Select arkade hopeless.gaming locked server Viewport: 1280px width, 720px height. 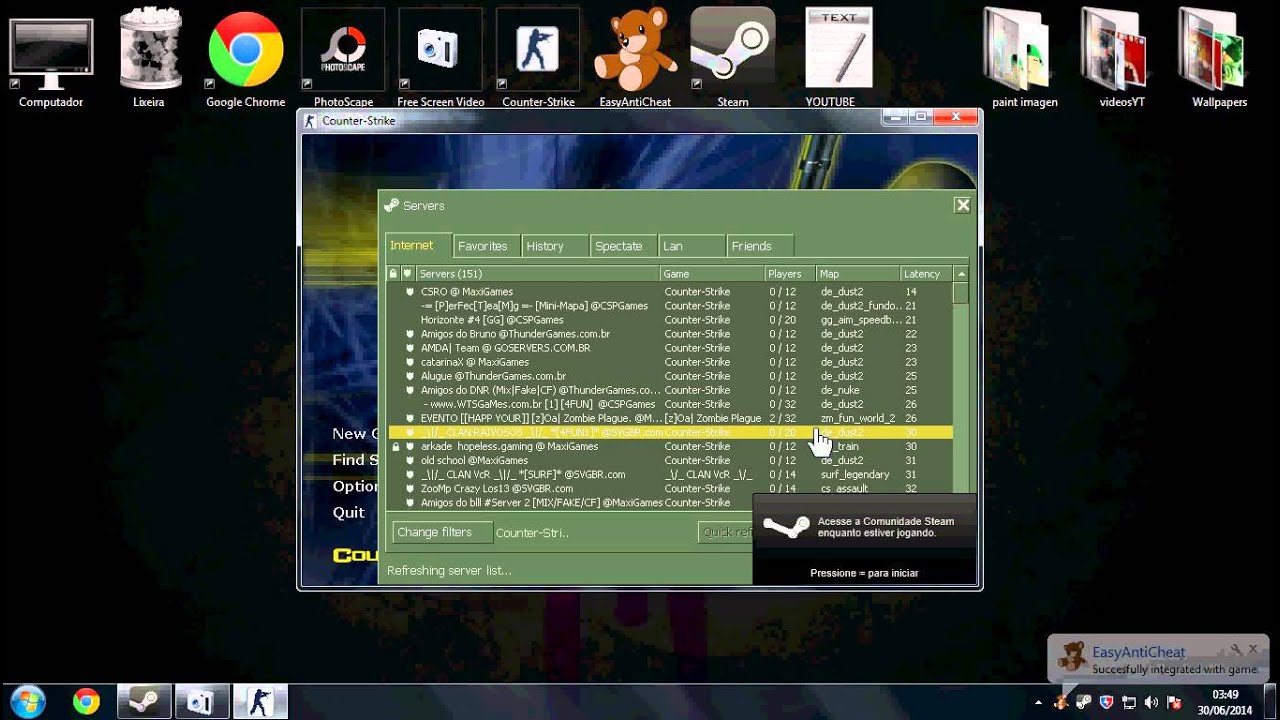tap(670, 446)
